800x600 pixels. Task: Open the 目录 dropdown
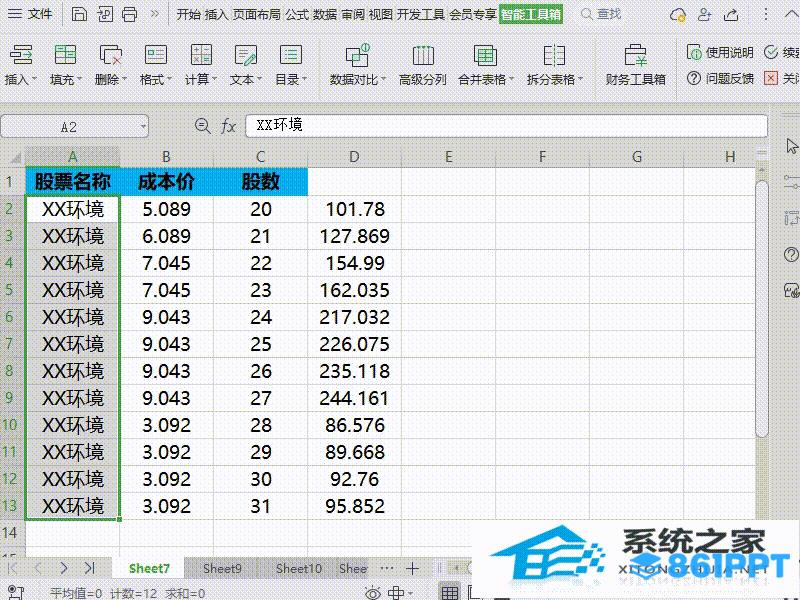290,65
